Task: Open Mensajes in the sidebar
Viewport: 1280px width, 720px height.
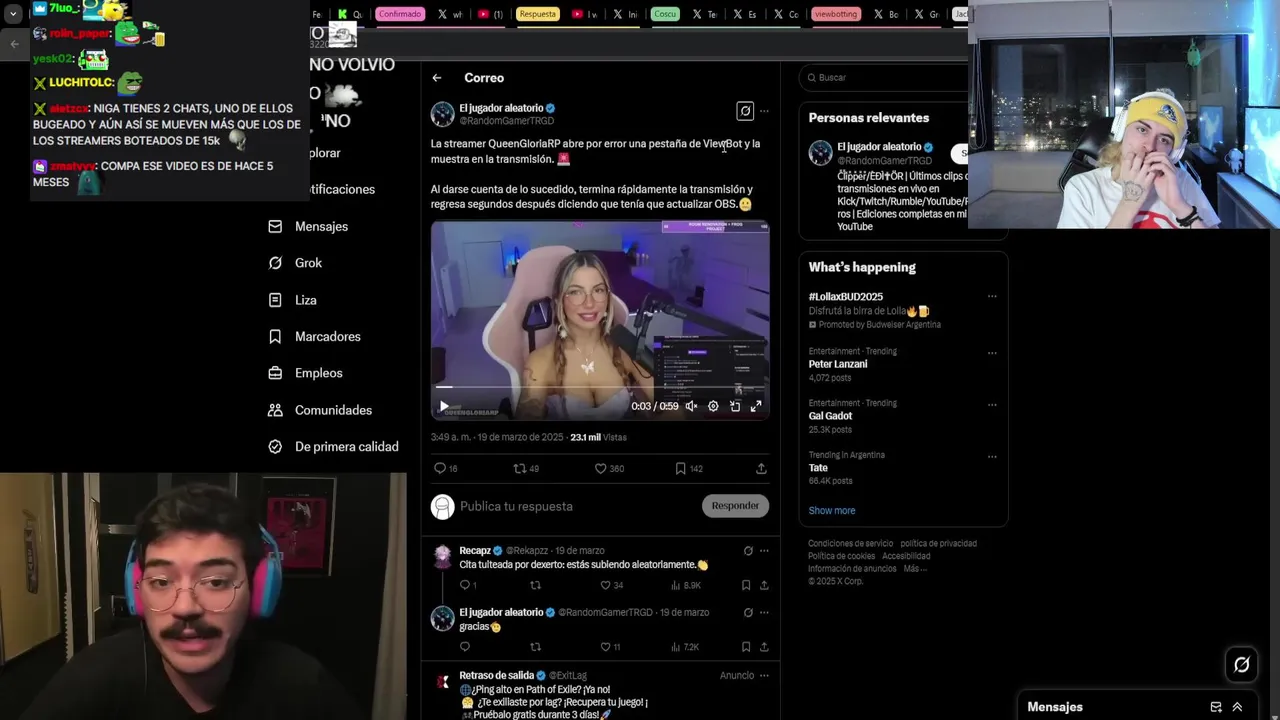Action: point(308,227)
